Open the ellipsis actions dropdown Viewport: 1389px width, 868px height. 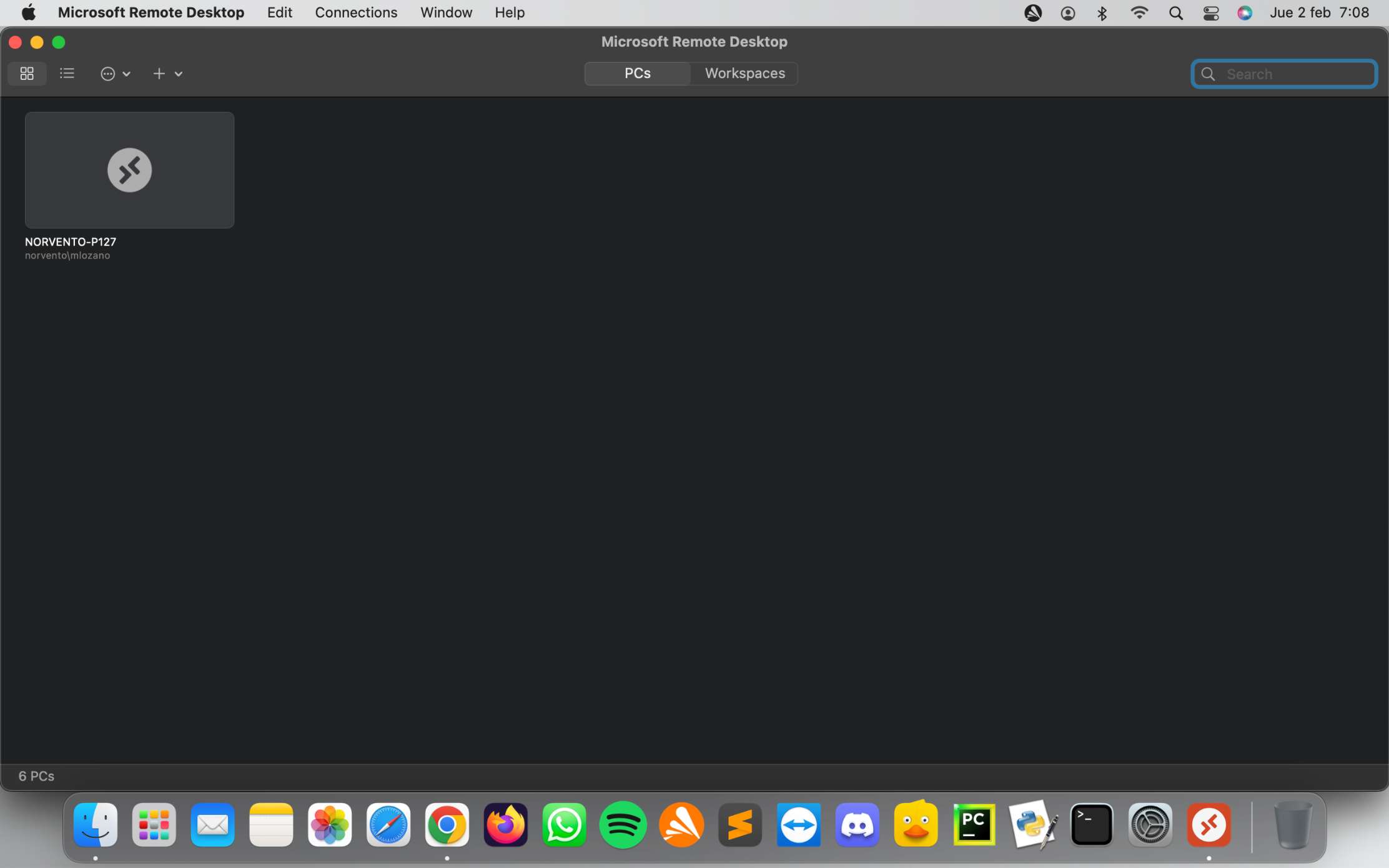(x=116, y=74)
